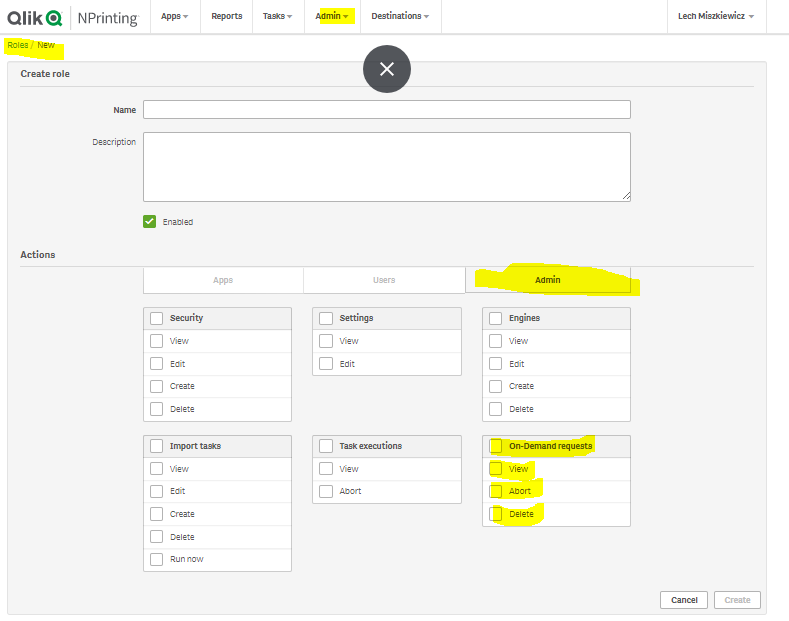
Task: Check the Task executions group checkbox
Action: (326, 446)
